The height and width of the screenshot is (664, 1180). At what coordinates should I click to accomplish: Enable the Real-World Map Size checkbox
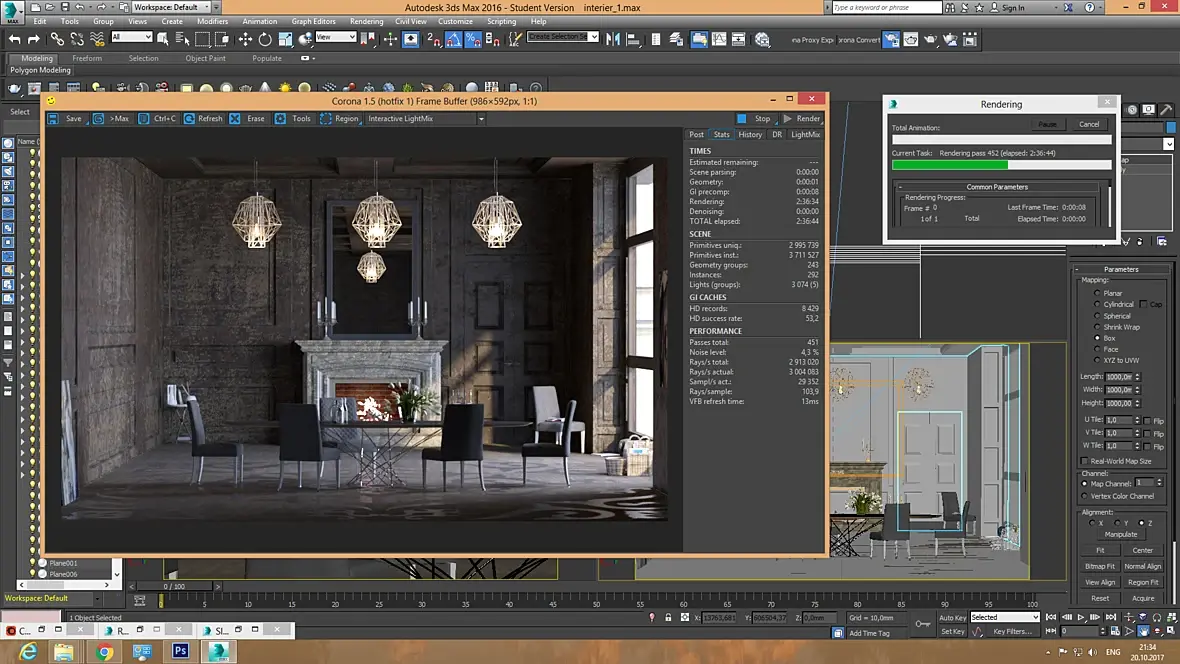tap(1084, 461)
